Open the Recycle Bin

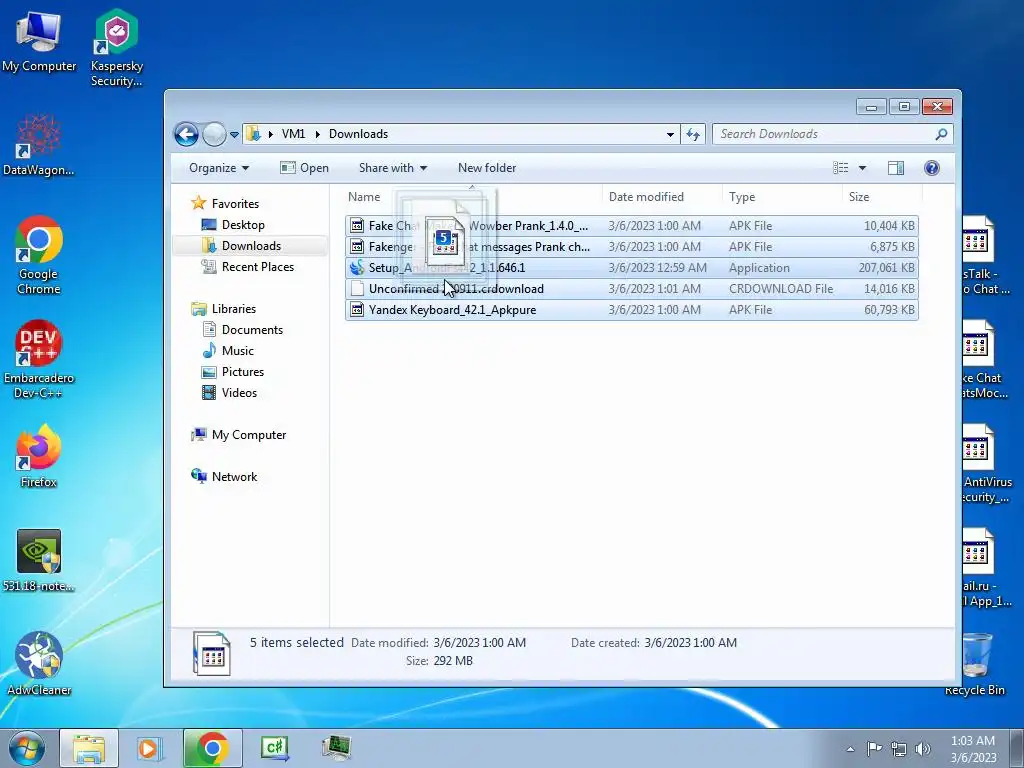click(975, 665)
